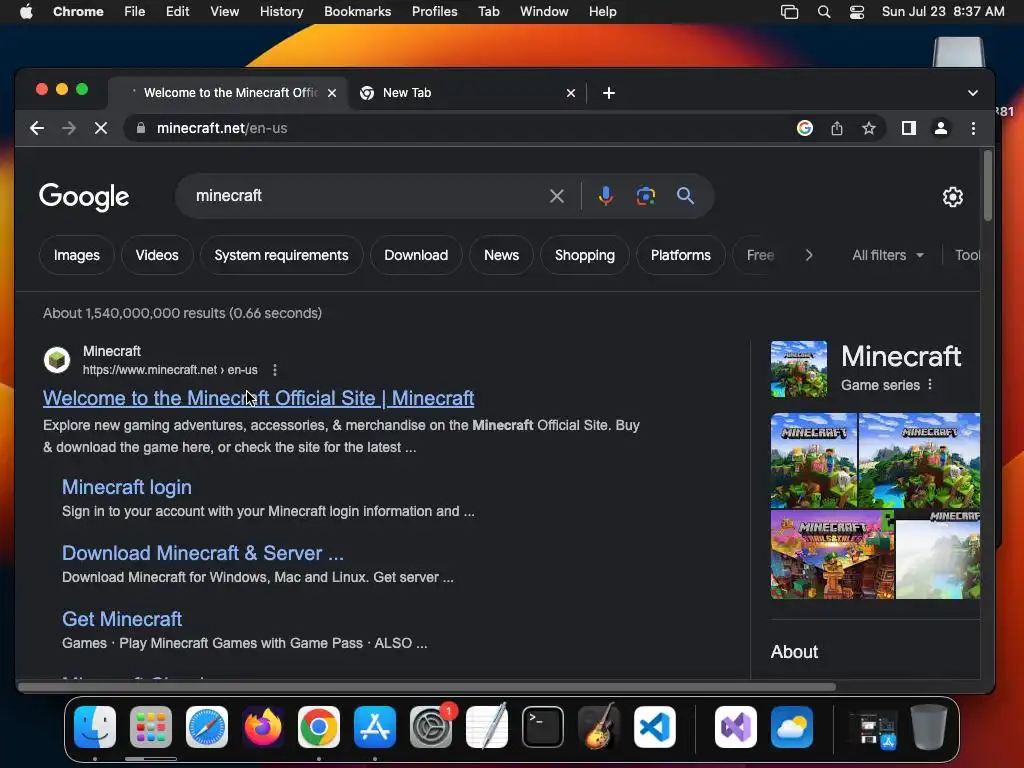Screen dimensions: 1024x768
Task: Open the Bookmarks menu
Action: pos(357,12)
